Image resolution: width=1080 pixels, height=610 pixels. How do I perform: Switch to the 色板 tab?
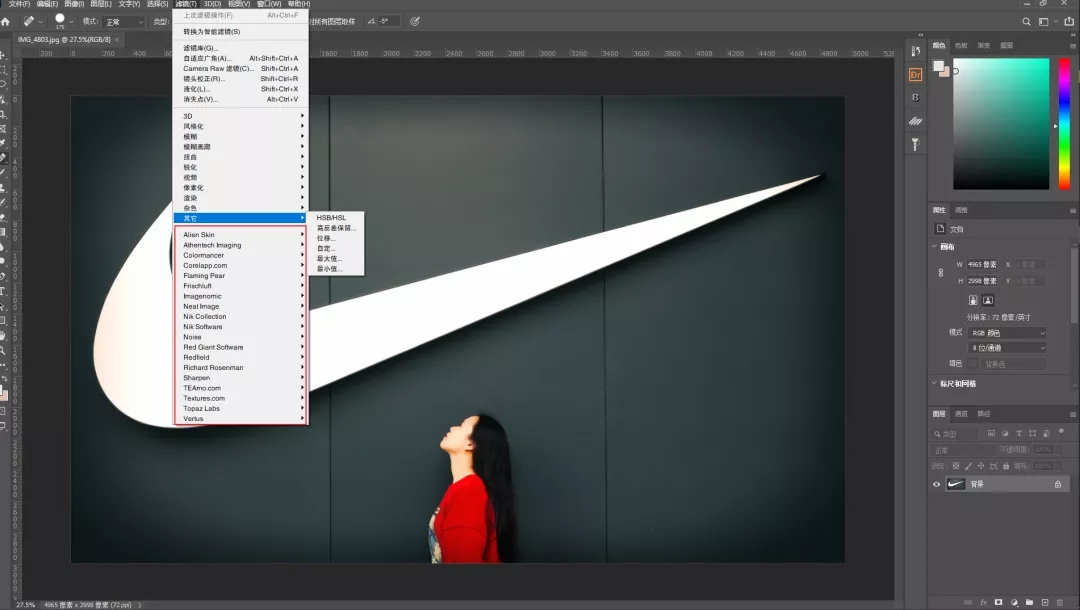pyautogui.click(x=962, y=45)
